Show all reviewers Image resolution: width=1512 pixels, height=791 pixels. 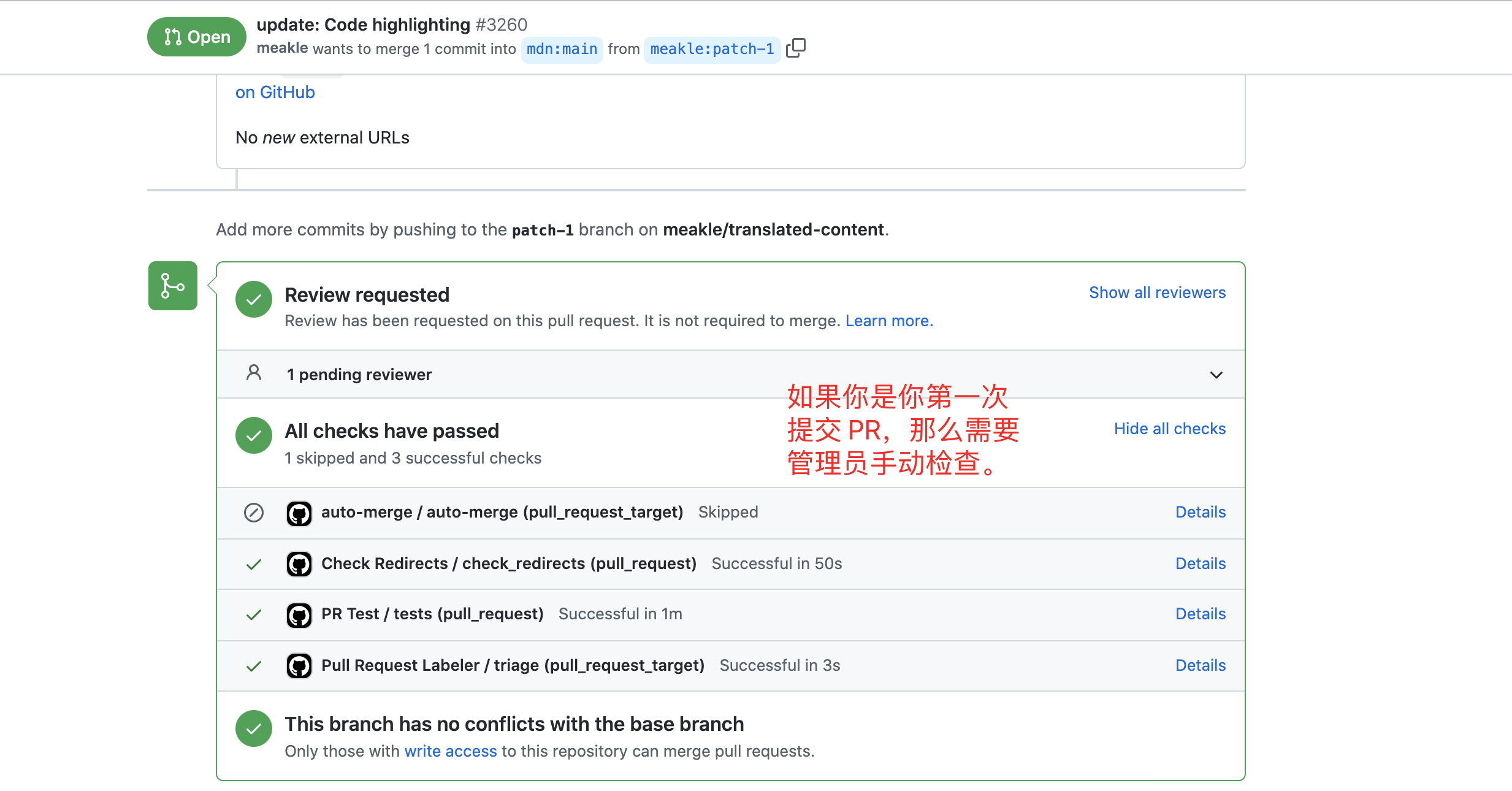pyautogui.click(x=1158, y=292)
